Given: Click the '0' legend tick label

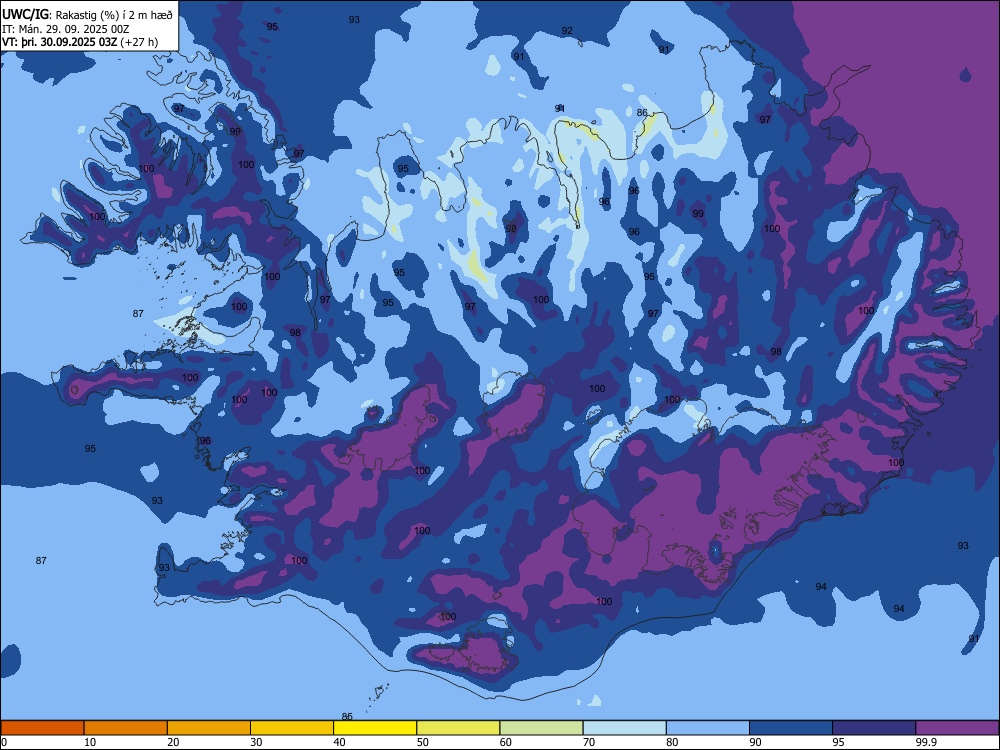Looking at the screenshot, I should tap(3, 742).
